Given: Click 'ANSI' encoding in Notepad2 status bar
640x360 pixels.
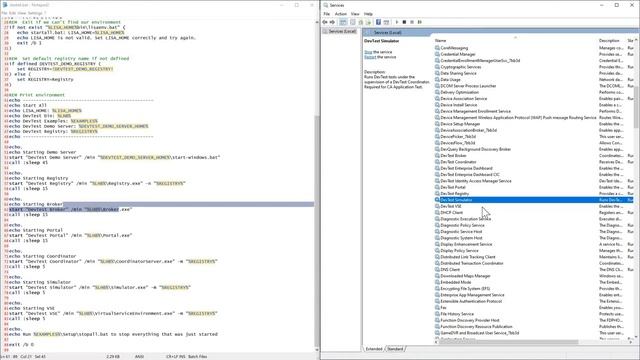Looking at the screenshot, I should [x=139, y=357].
